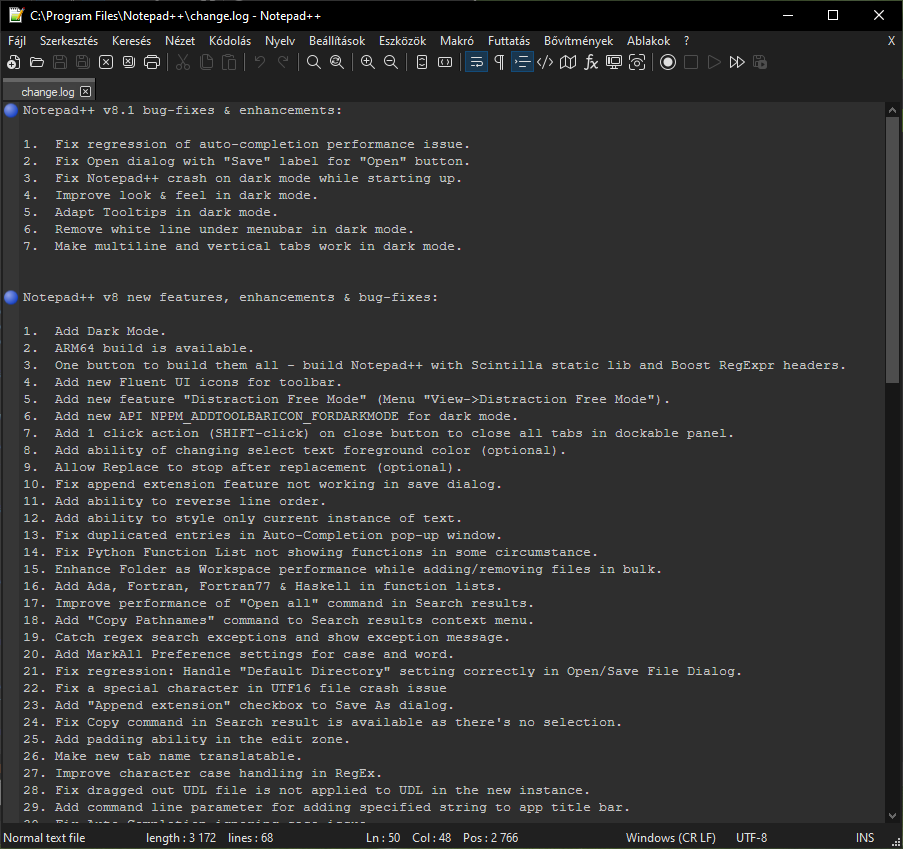Toggle show all characters pilcrow icon
Screen dimensions: 903x849
tap(499, 62)
